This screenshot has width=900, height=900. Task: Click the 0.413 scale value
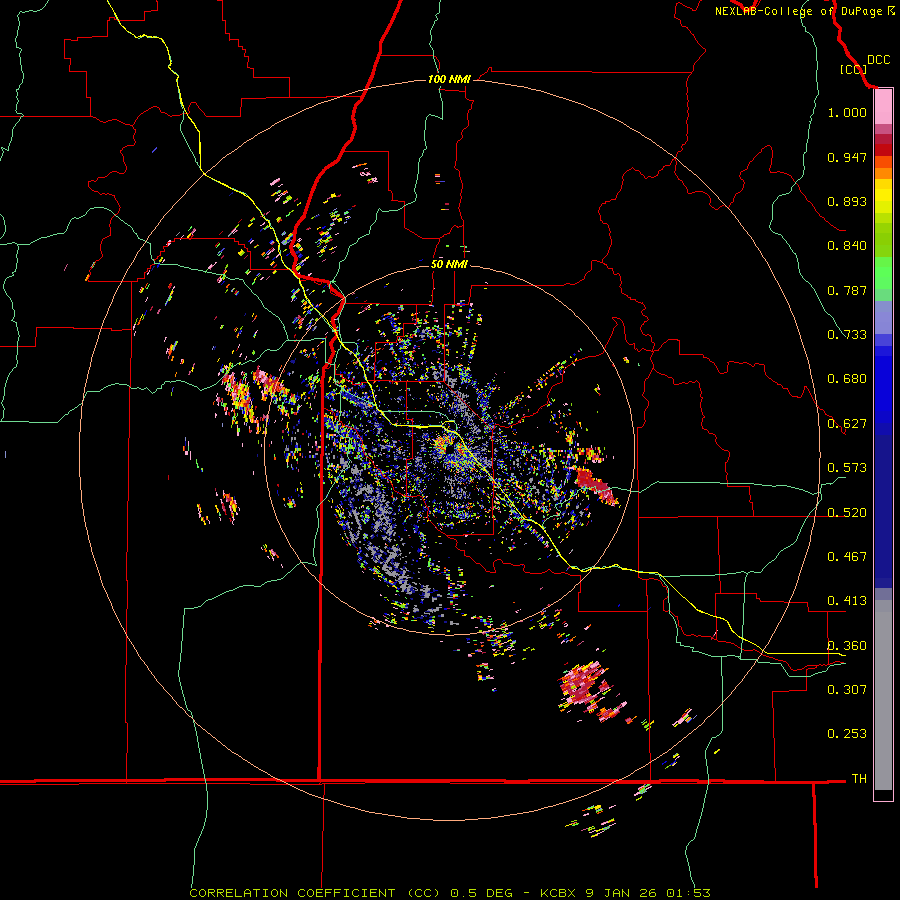coord(847,601)
